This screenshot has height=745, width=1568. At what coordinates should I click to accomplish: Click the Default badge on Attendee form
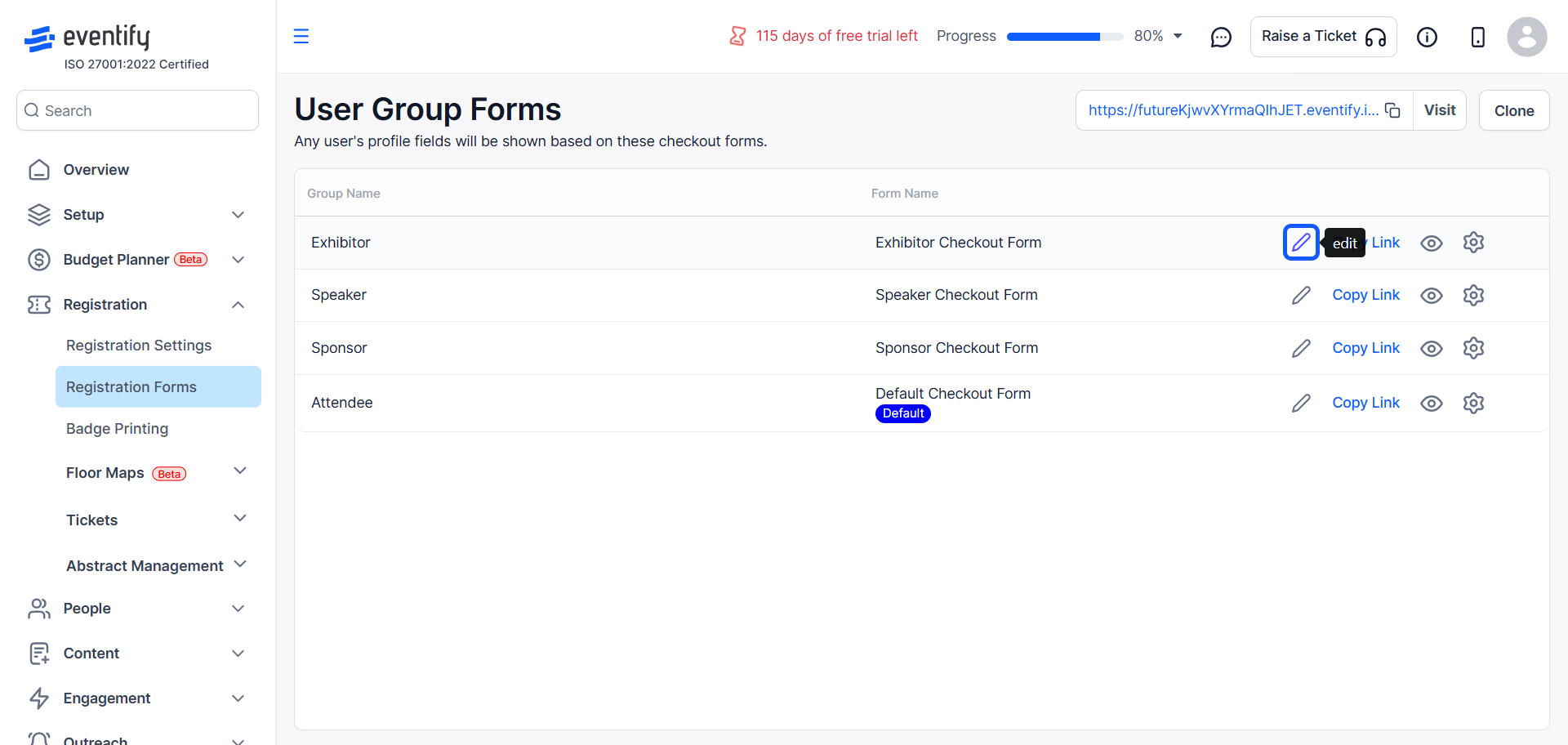902,413
